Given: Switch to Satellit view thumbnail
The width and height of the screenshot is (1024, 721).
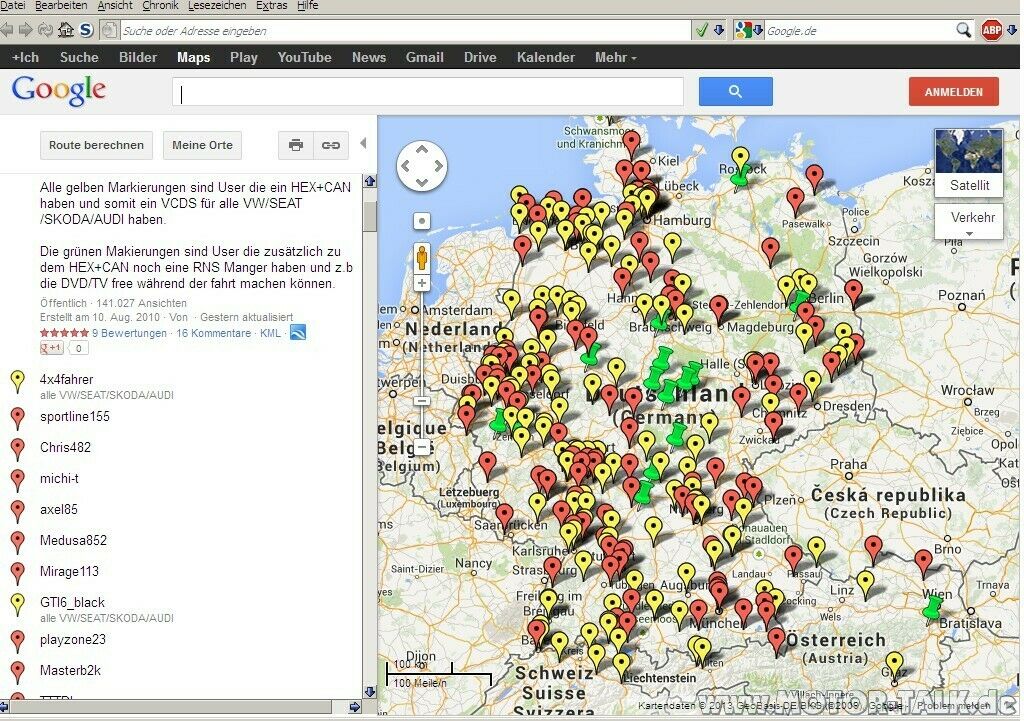Looking at the screenshot, I should tap(969, 162).
